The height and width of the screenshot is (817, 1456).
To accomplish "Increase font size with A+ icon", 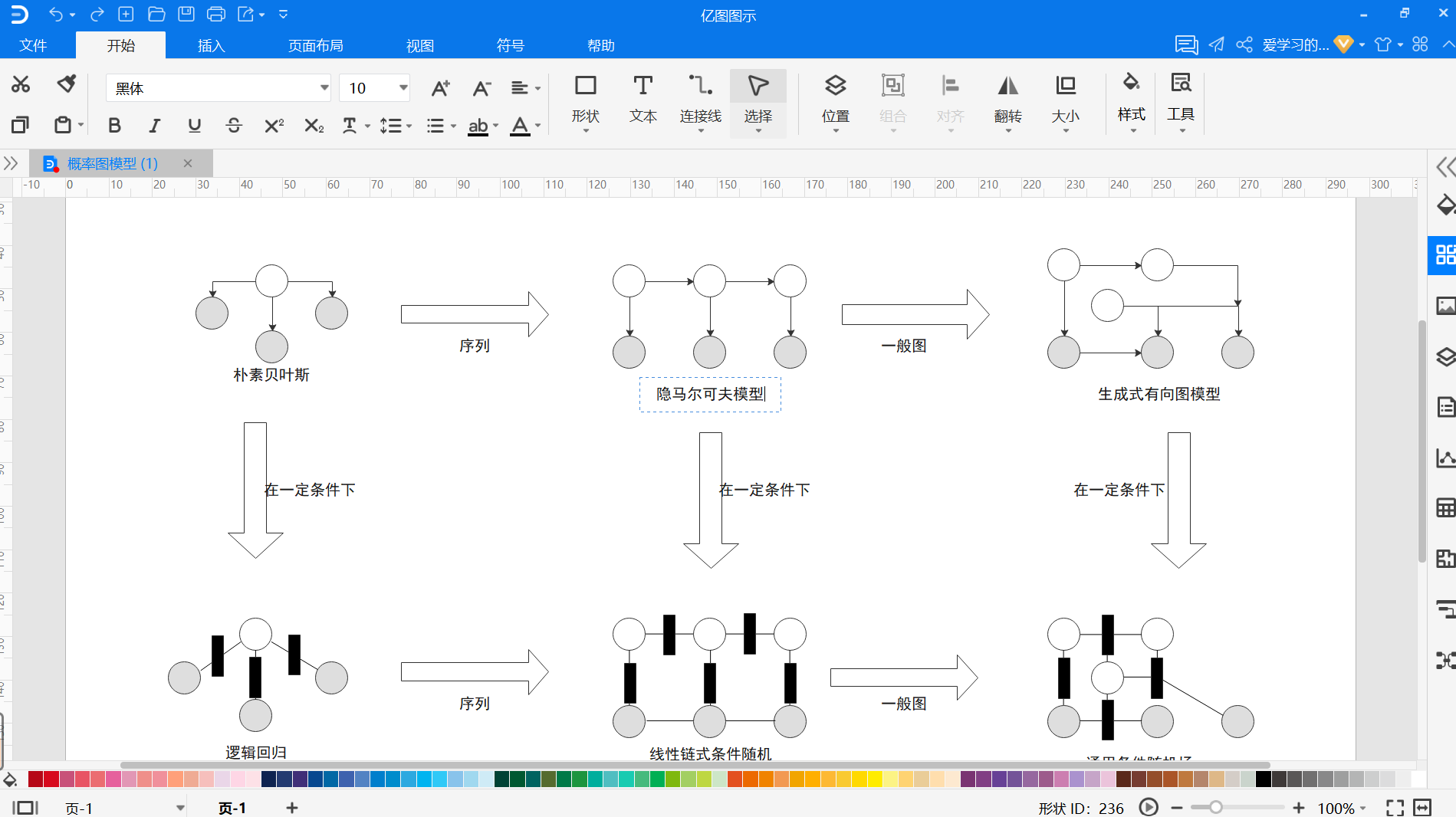I will point(440,88).
